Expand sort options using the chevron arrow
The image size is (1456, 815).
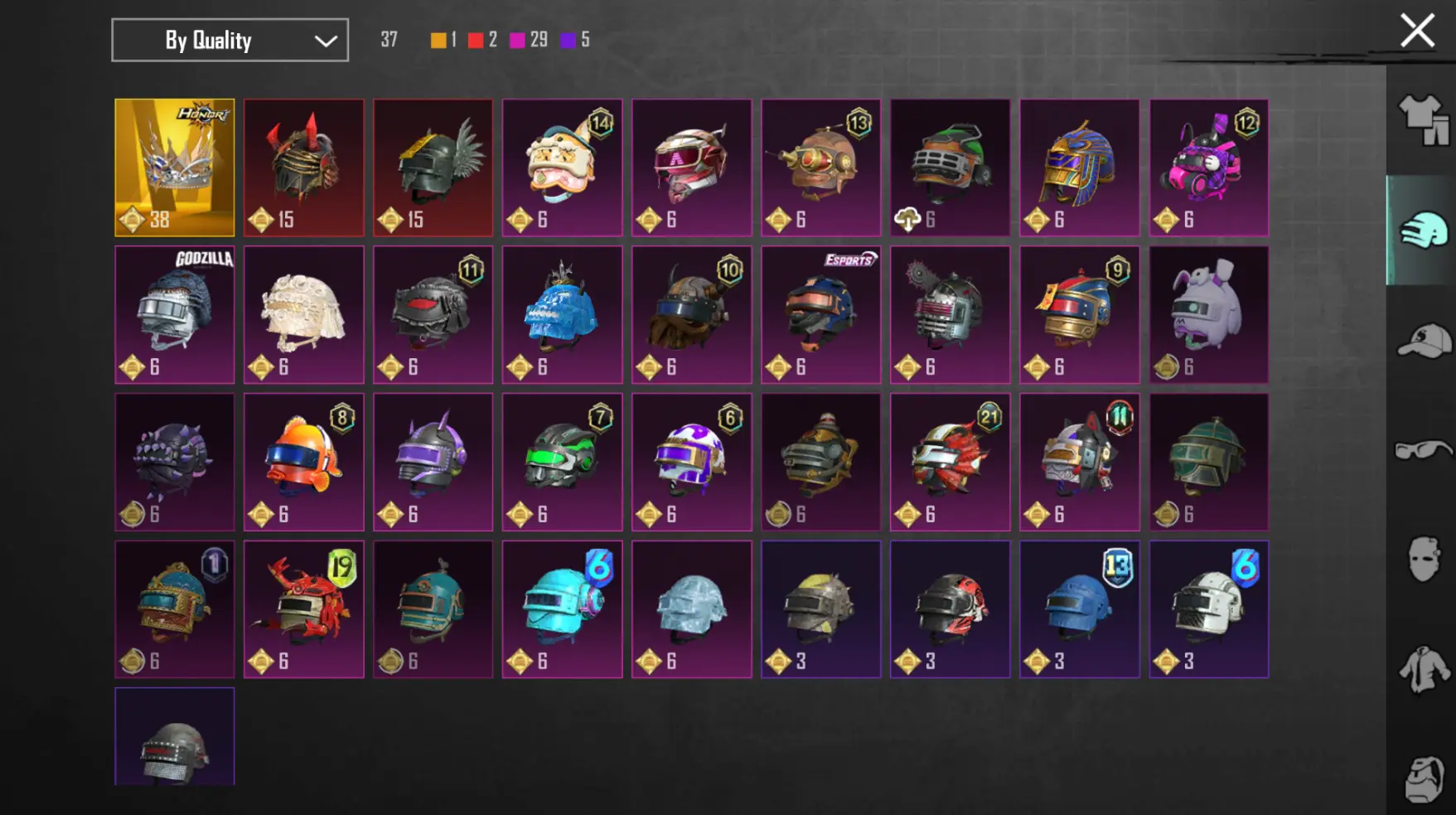click(326, 41)
